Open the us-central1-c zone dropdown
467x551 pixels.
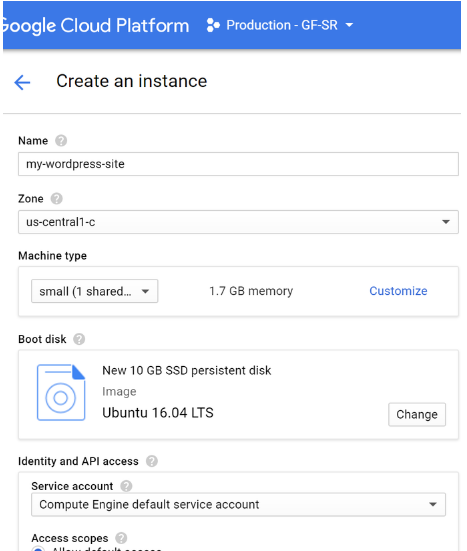click(238, 222)
